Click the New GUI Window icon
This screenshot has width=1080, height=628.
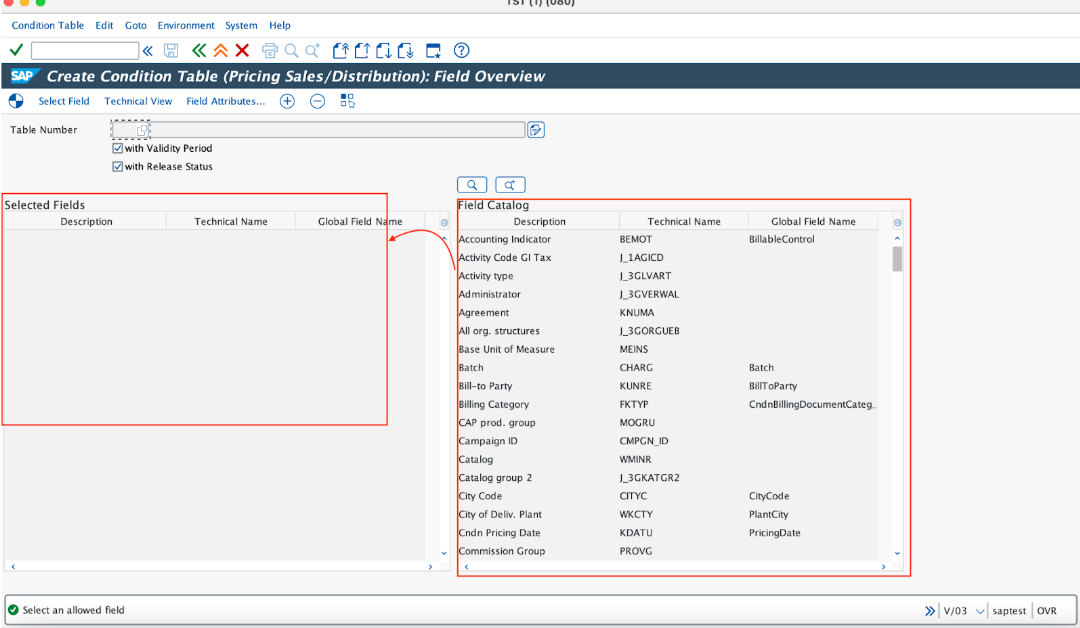pos(433,50)
